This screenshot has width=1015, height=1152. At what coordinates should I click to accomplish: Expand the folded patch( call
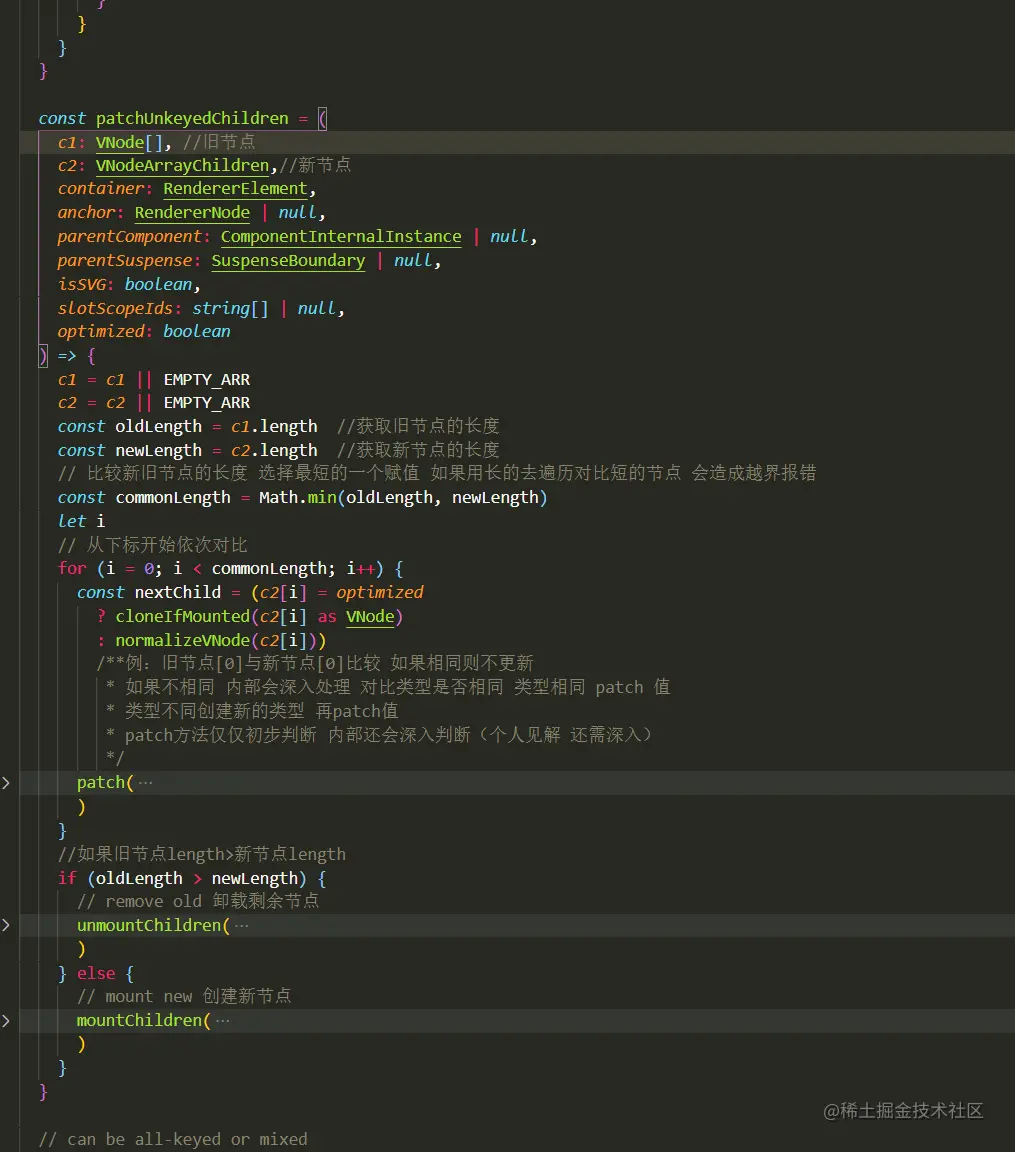[x=6, y=782]
